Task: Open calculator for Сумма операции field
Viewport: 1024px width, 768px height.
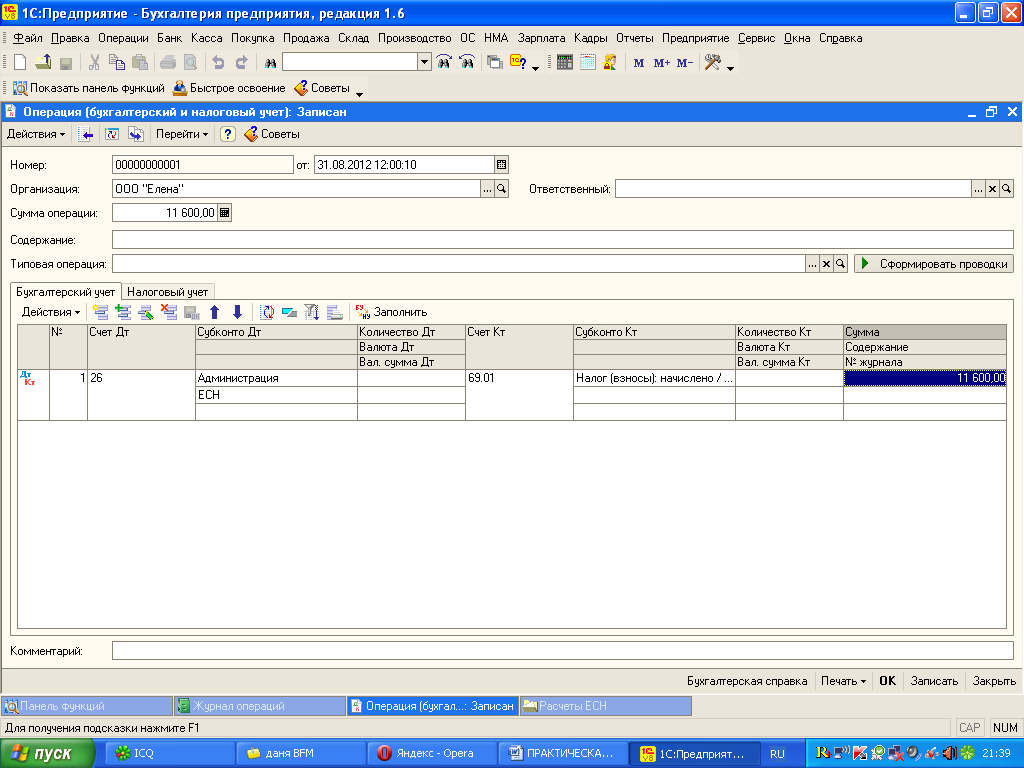Action: coord(225,213)
